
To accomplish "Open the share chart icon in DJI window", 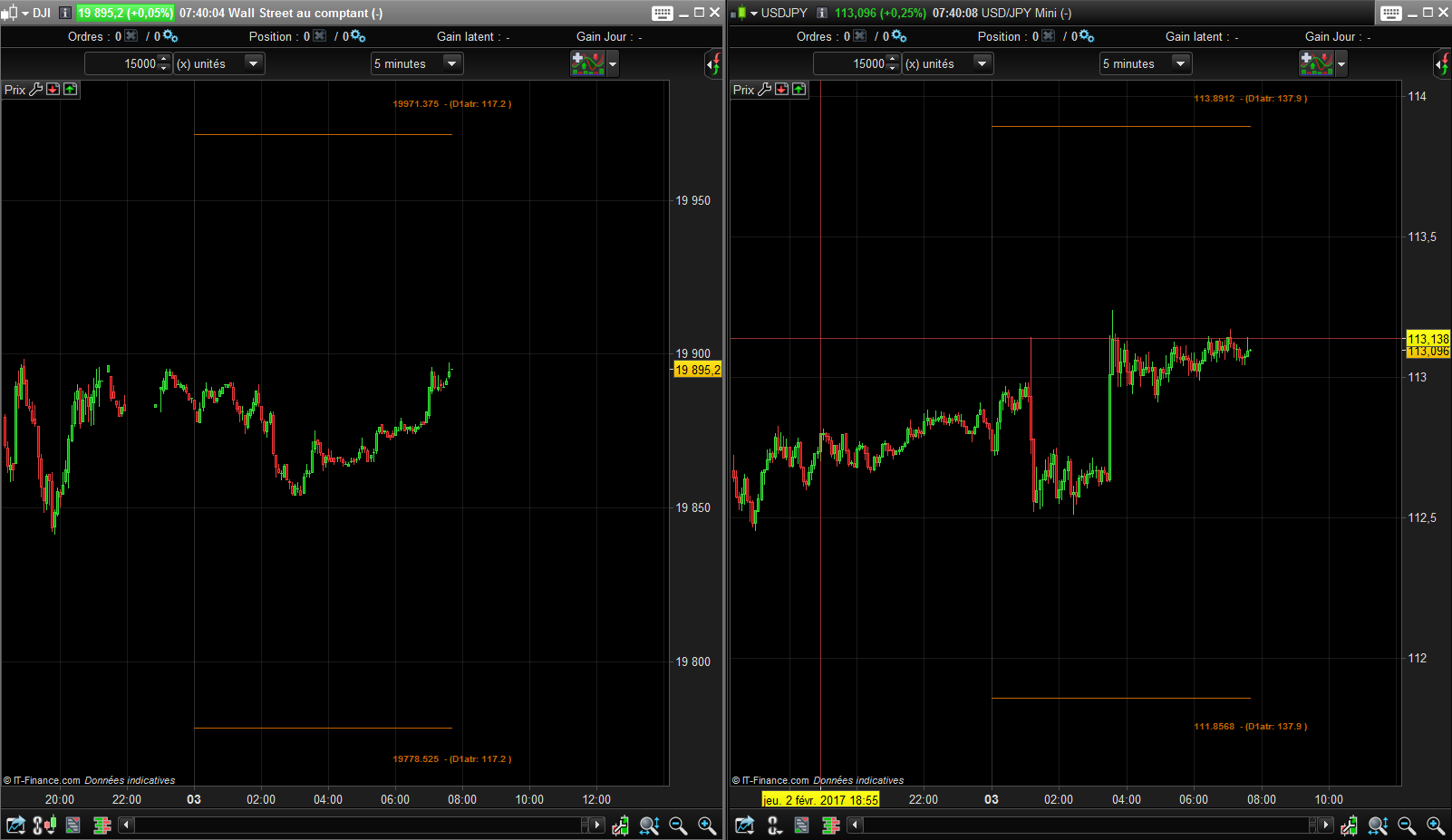I will point(15,826).
